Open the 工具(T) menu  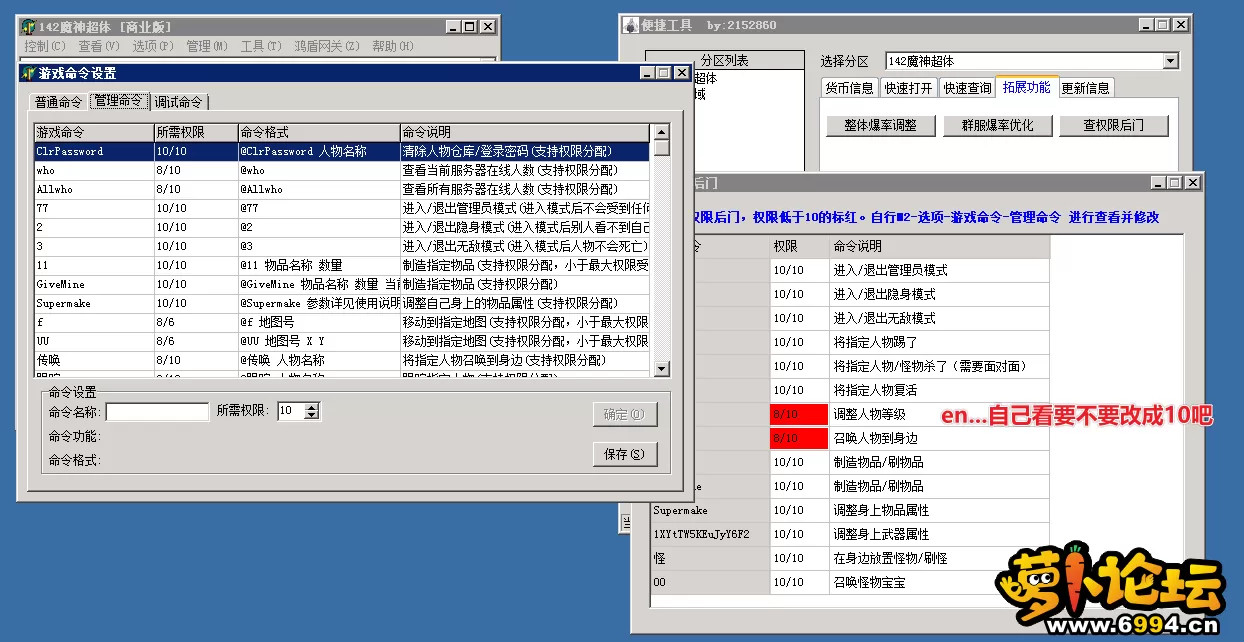(x=260, y=46)
